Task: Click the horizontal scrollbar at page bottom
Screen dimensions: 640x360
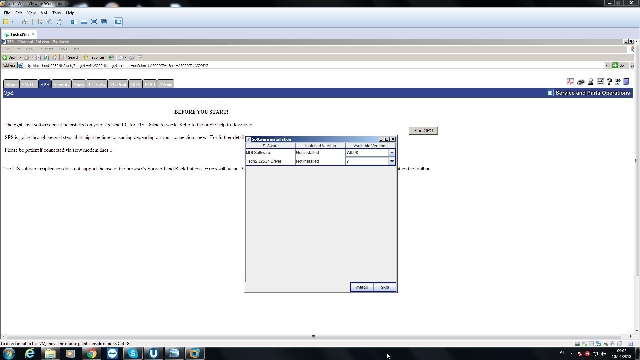Action: (313, 336)
